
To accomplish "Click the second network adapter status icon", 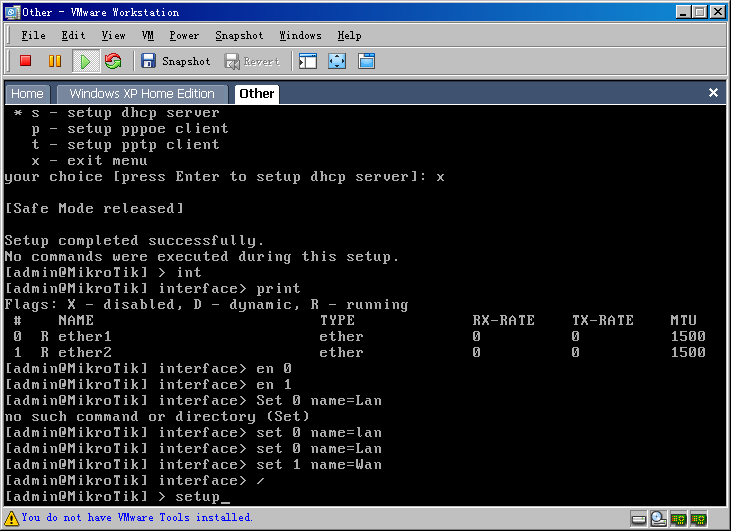I will (699, 518).
